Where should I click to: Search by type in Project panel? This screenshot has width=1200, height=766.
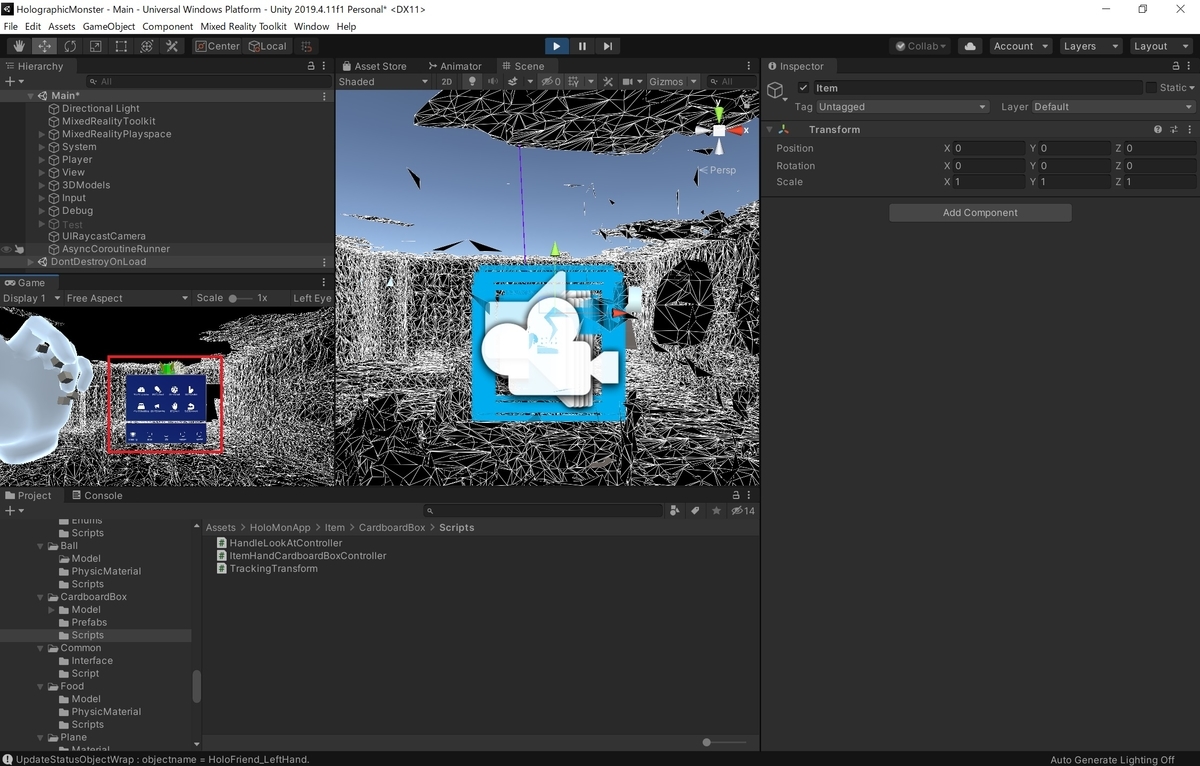click(675, 510)
